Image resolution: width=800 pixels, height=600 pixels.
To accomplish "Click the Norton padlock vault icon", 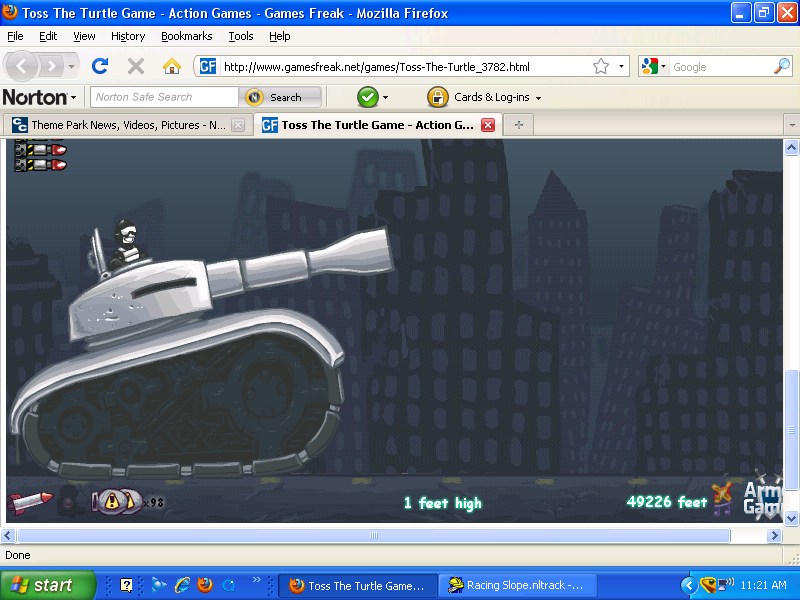I will [x=437, y=97].
